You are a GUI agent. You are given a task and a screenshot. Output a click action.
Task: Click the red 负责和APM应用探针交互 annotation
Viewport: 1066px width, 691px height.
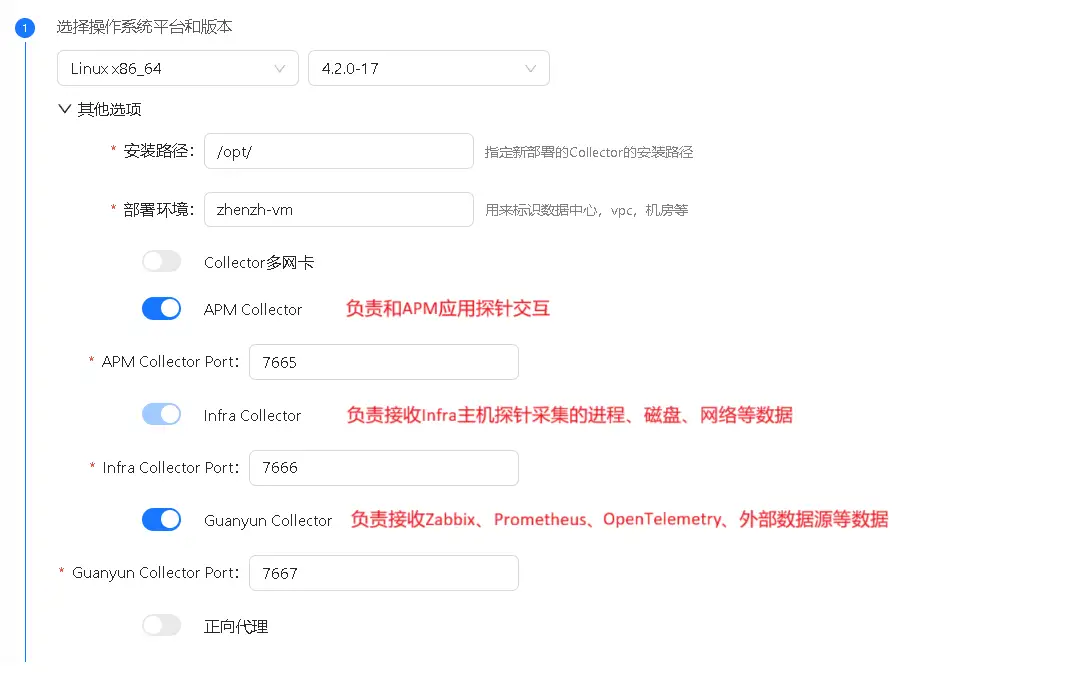tap(448, 309)
